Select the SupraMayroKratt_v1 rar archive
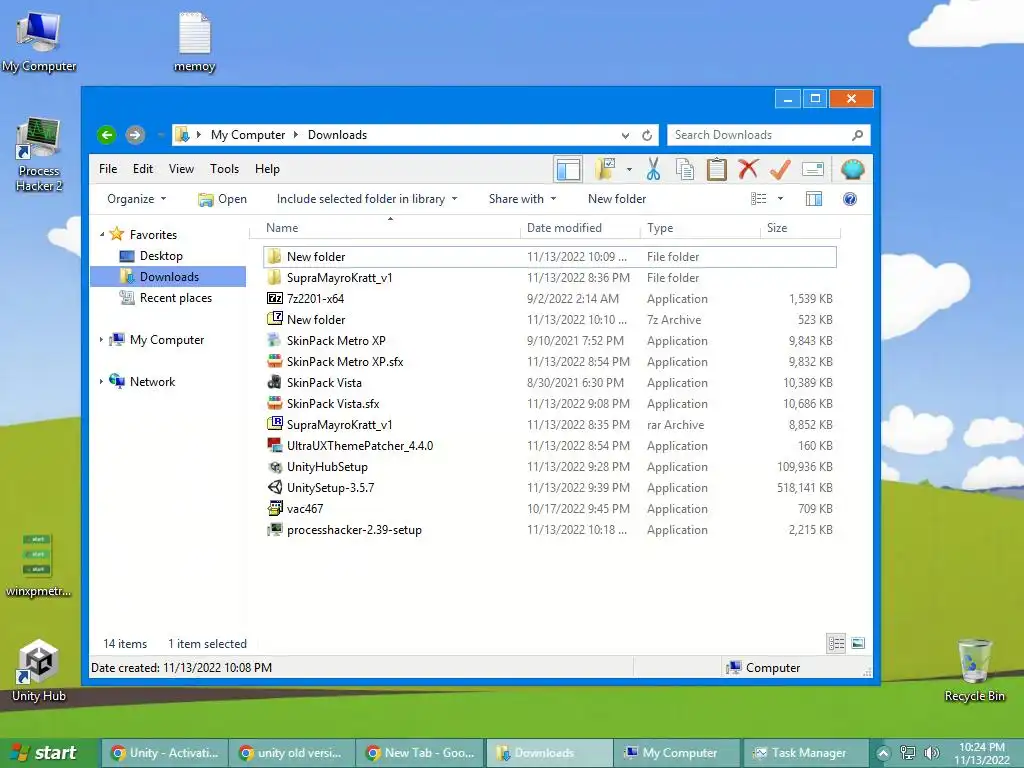This screenshot has height=768, width=1024. click(x=550, y=424)
